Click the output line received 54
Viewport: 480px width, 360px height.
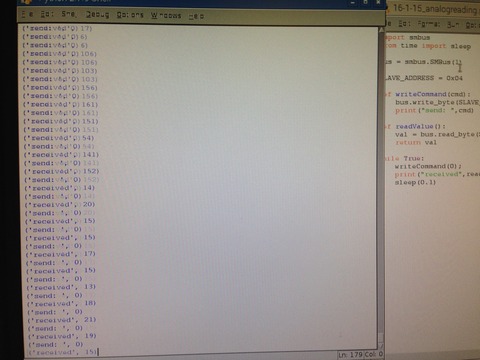(x=59, y=138)
